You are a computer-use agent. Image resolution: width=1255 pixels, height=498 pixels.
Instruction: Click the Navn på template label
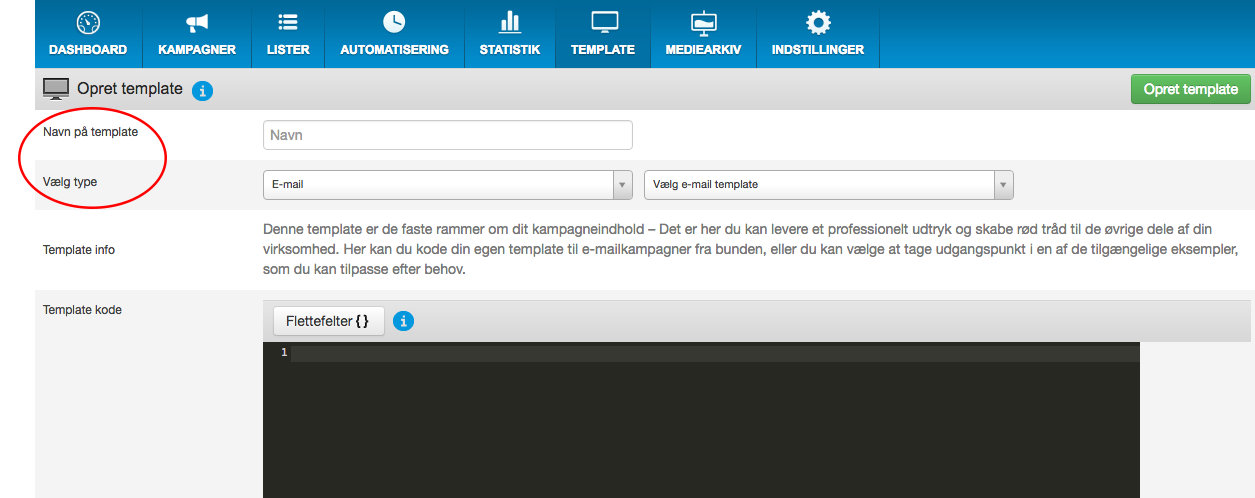[91, 132]
